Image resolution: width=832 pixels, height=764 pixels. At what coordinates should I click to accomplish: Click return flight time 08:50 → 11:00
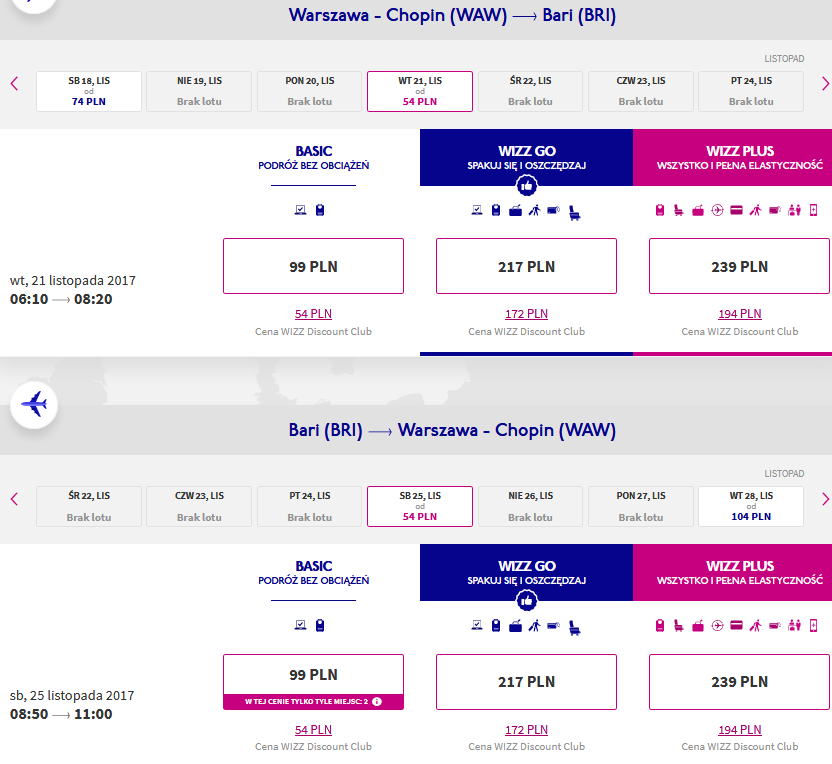pos(61,714)
